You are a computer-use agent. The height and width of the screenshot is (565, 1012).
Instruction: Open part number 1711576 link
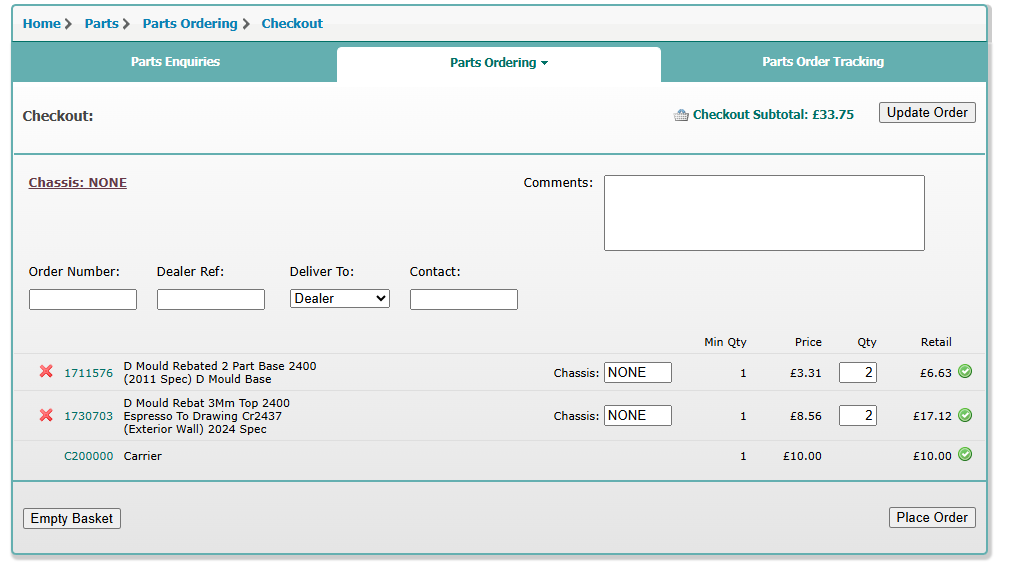pyautogui.click(x=88, y=373)
